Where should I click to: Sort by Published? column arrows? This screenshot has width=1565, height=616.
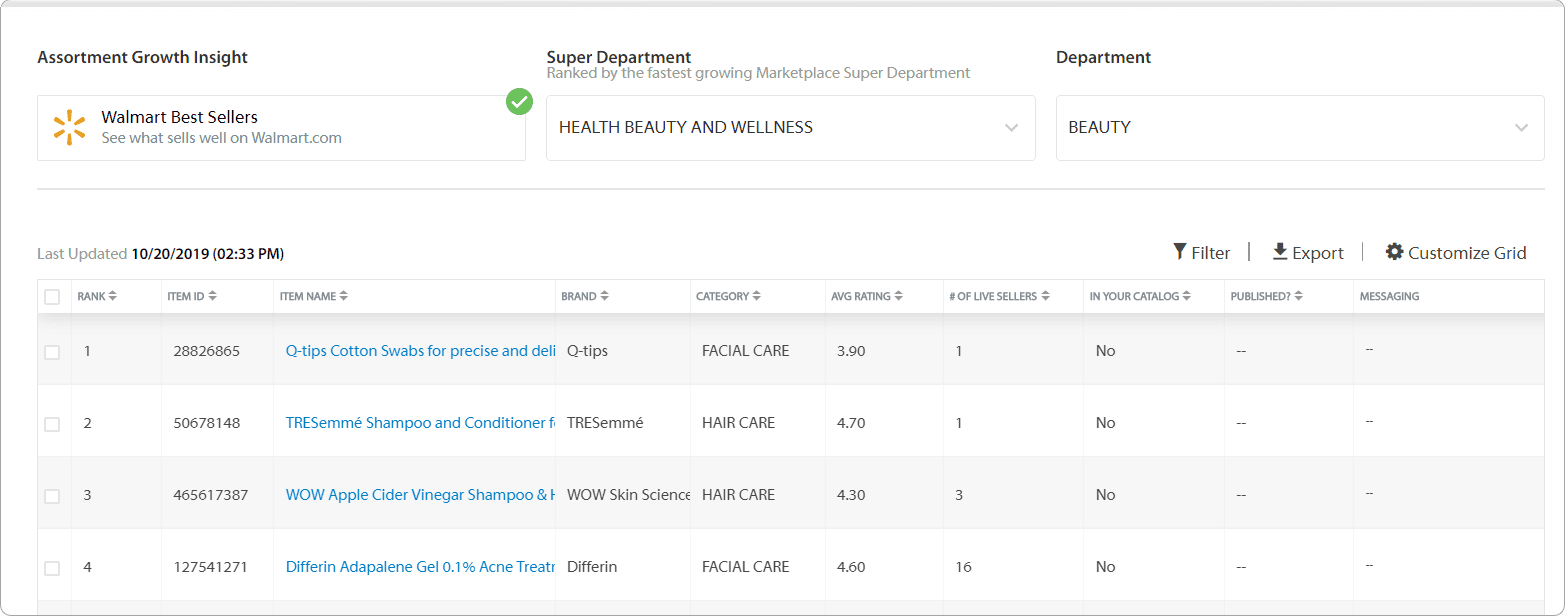[1300, 296]
